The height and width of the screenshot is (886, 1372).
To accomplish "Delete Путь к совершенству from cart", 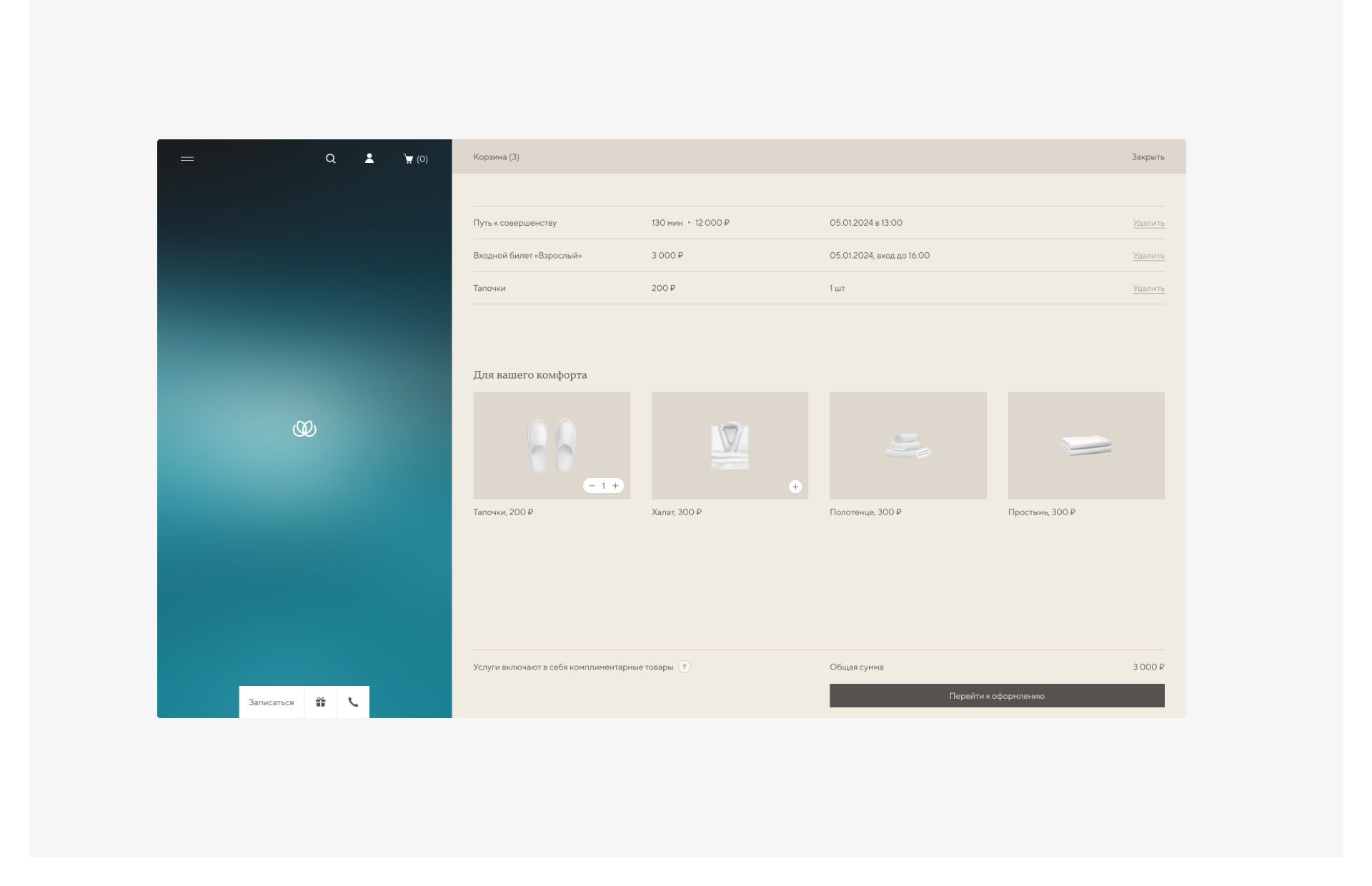I will [x=1148, y=223].
